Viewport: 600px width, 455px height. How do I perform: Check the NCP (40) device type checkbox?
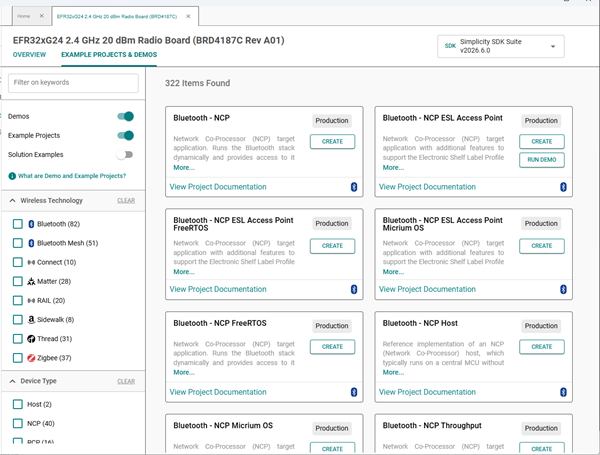(x=18, y=423)
